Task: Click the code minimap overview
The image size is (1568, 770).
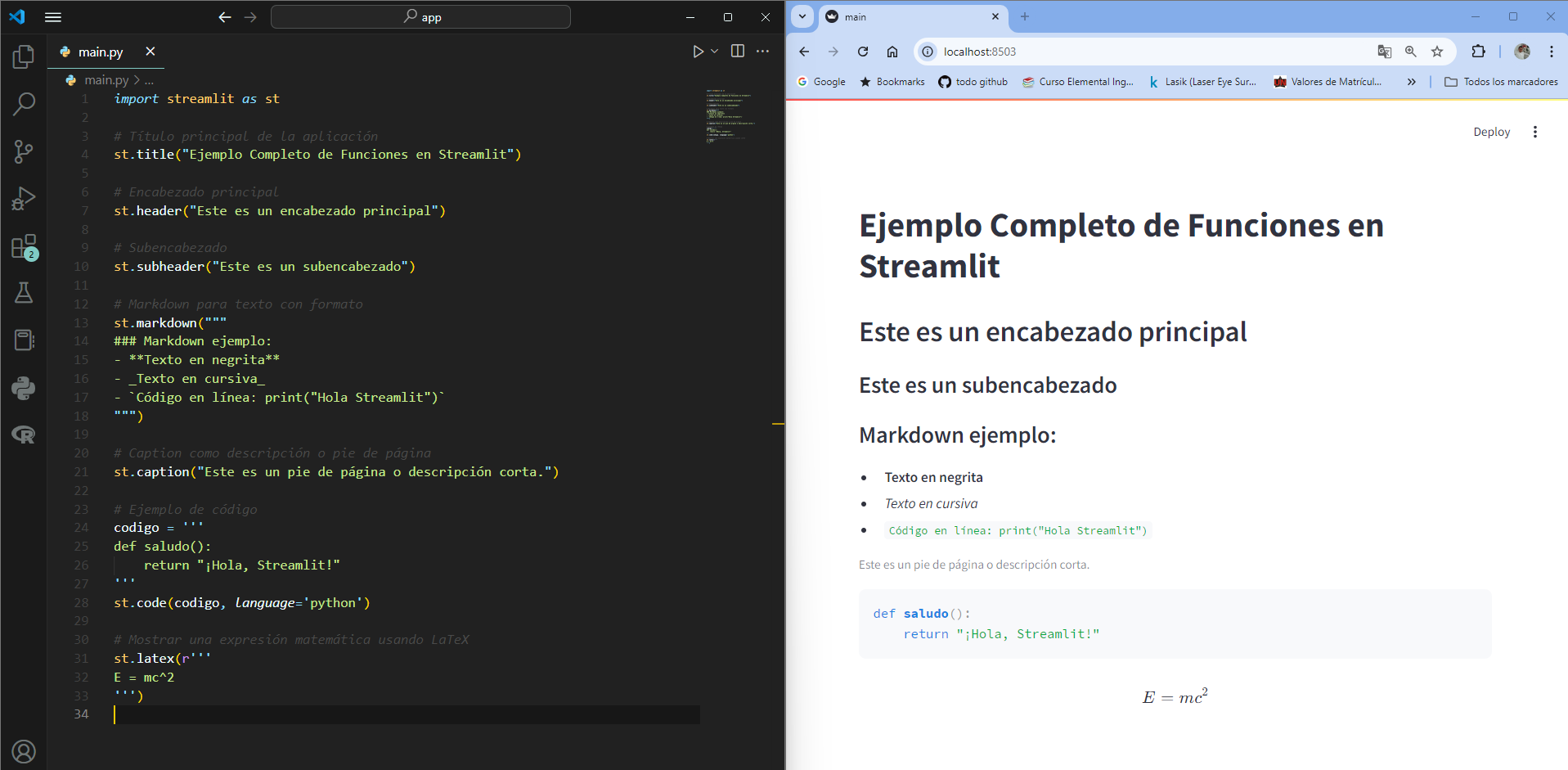Action: (x=732, y=115)
